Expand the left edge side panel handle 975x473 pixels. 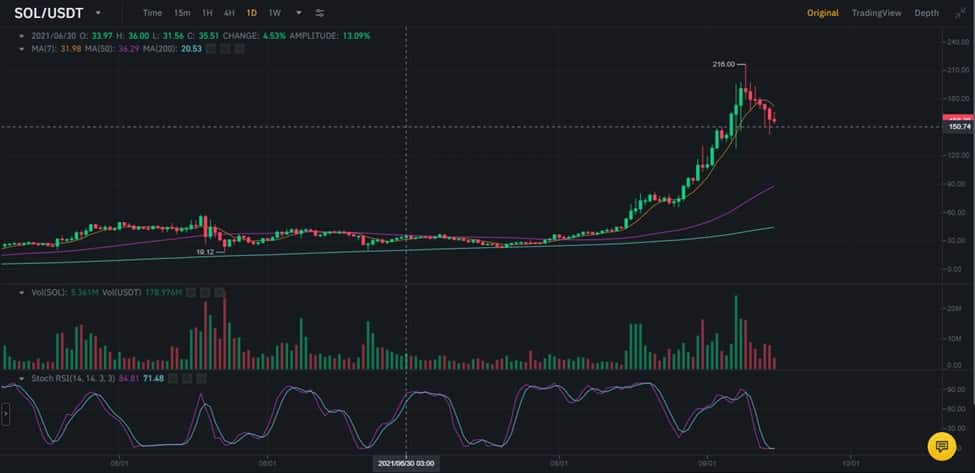tap(6, 414)
